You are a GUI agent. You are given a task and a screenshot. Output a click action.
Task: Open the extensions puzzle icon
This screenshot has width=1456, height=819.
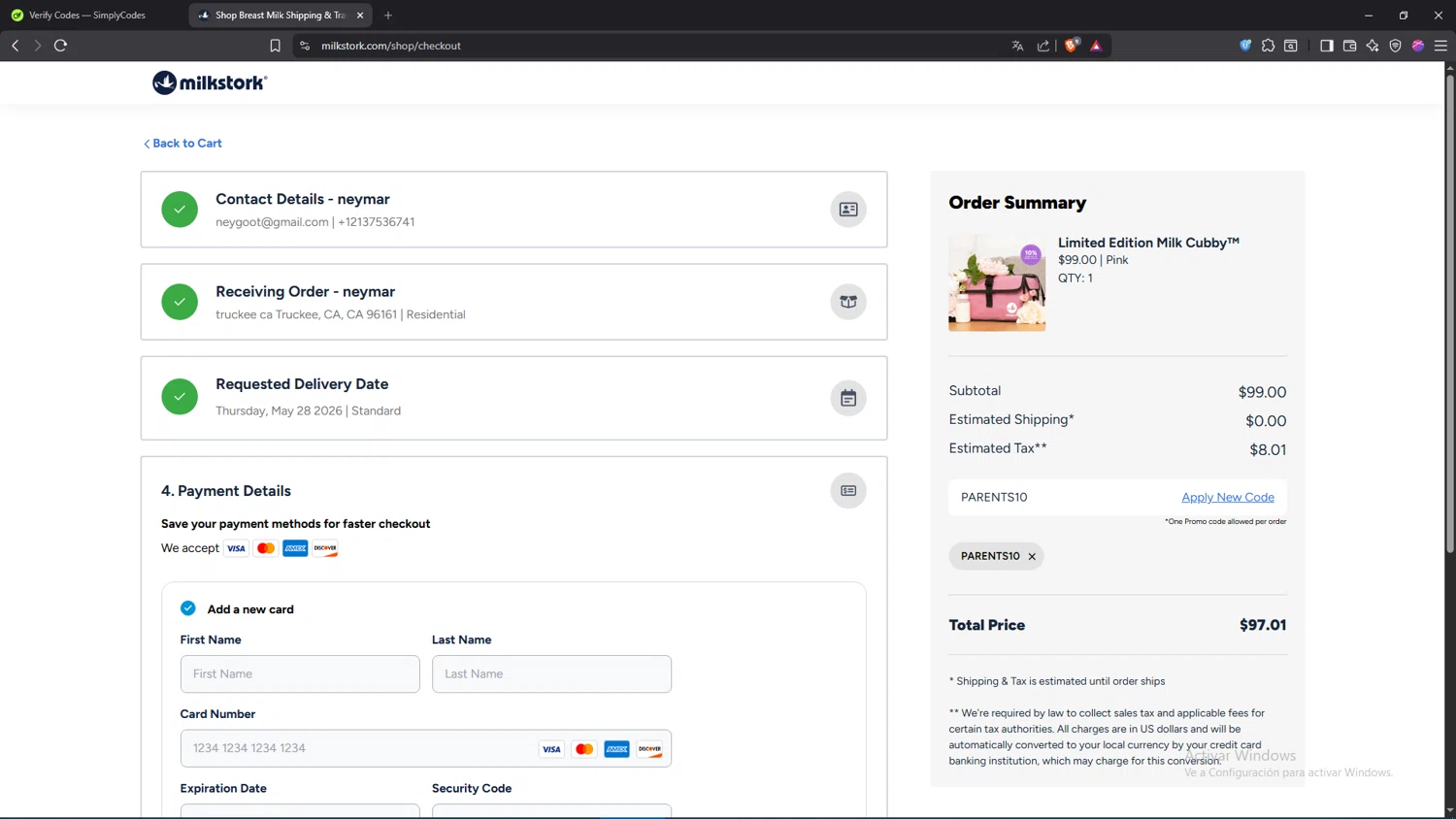(x=1268, y=46)
